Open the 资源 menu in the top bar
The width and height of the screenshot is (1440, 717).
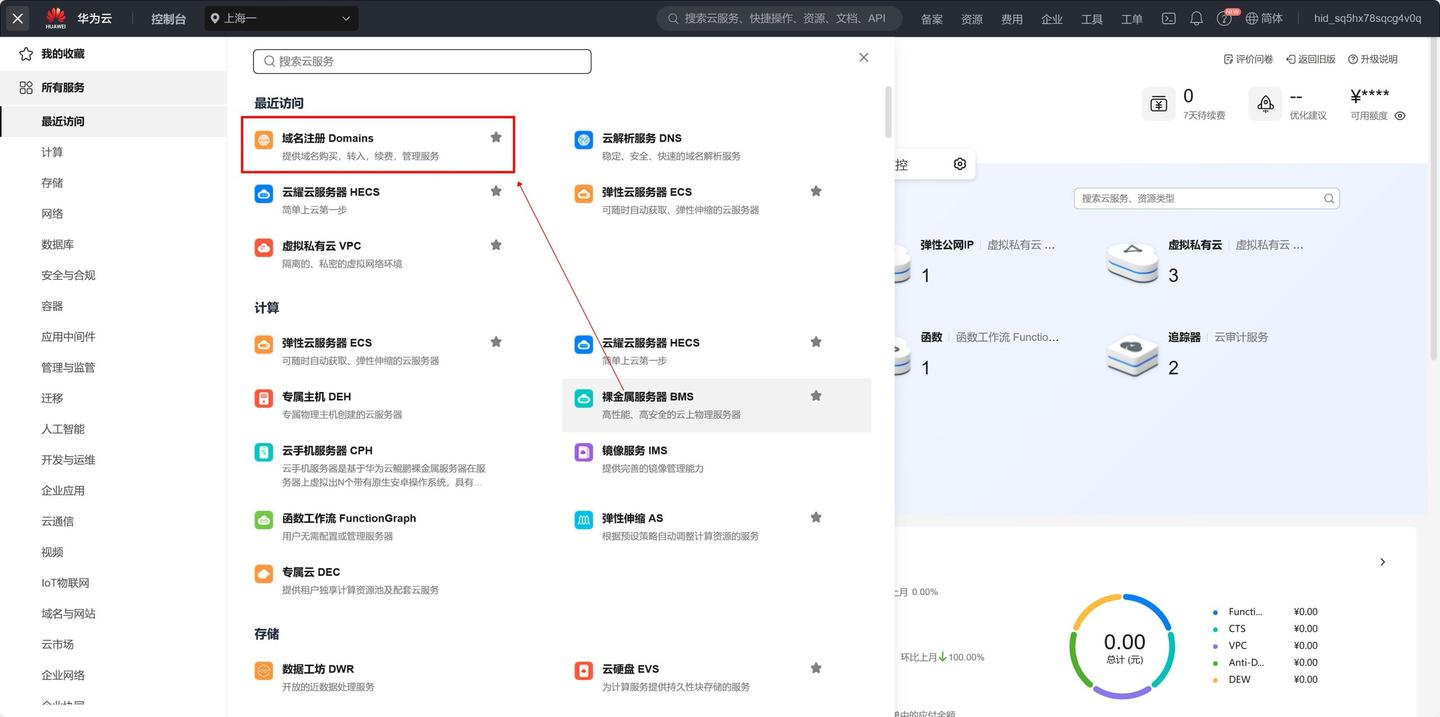972,19
